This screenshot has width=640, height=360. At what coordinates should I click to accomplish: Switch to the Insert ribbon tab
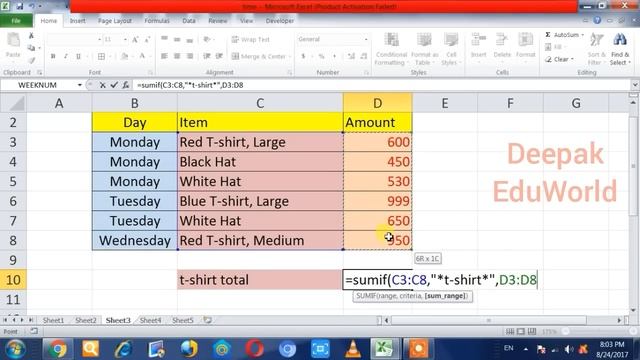77,21
